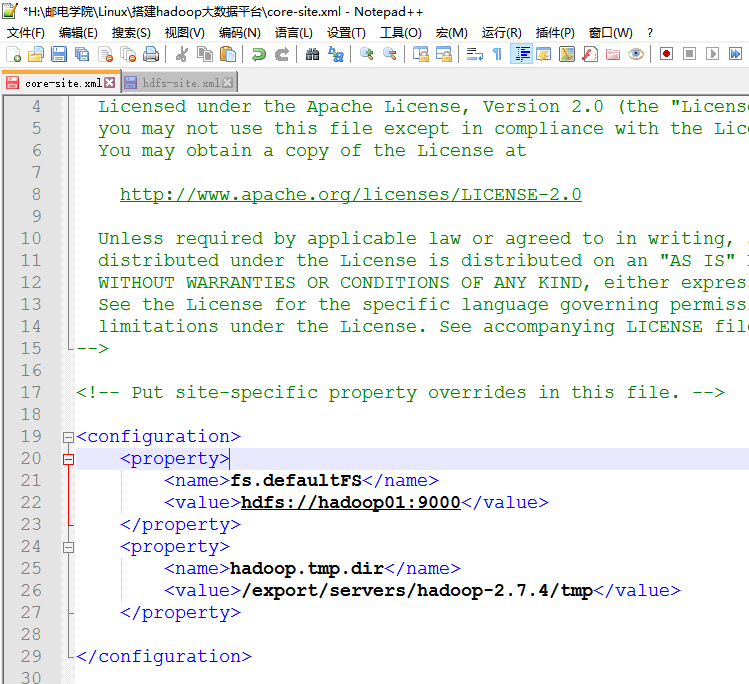Screen dimensions: 749x684
Task: Start macro recording with red dot
Action: click(x=666, y=54)
